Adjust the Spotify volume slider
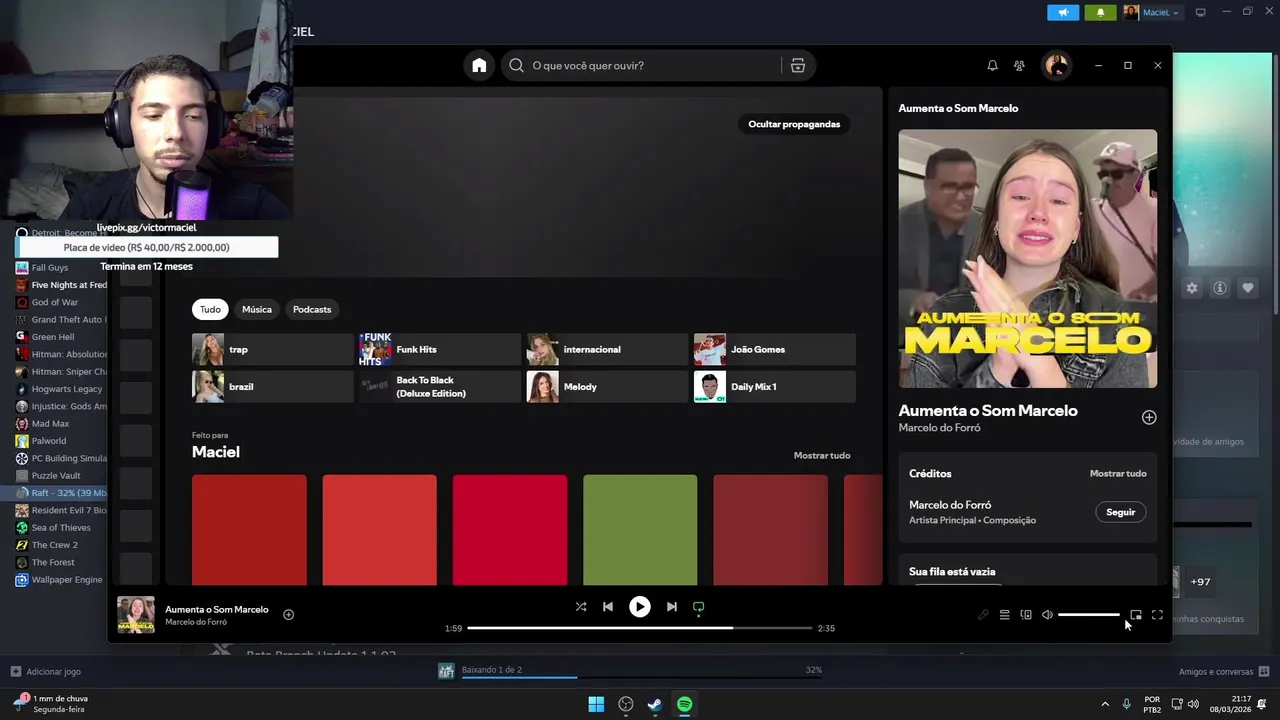The image size is (1280, 720). coord(1089,615)
